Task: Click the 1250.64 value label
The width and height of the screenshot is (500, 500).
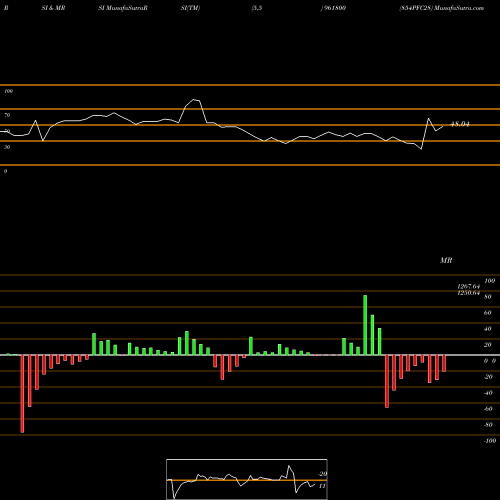Action: (x=469, y=293)
